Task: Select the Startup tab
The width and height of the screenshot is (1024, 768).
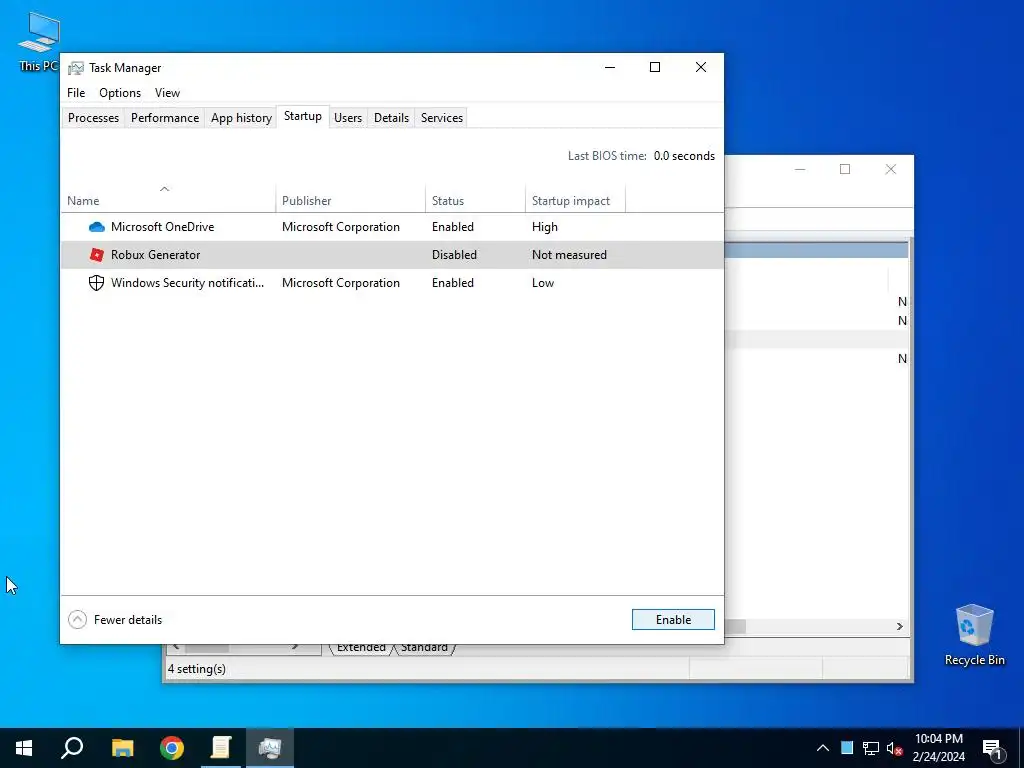Action: [x=302, y=116]
